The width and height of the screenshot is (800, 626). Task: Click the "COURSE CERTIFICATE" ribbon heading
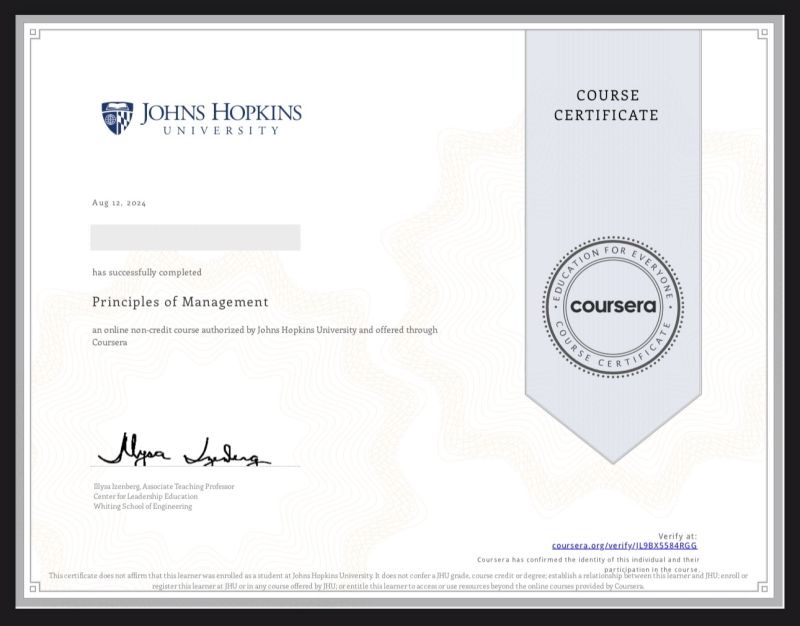click(x=606, y=105)
